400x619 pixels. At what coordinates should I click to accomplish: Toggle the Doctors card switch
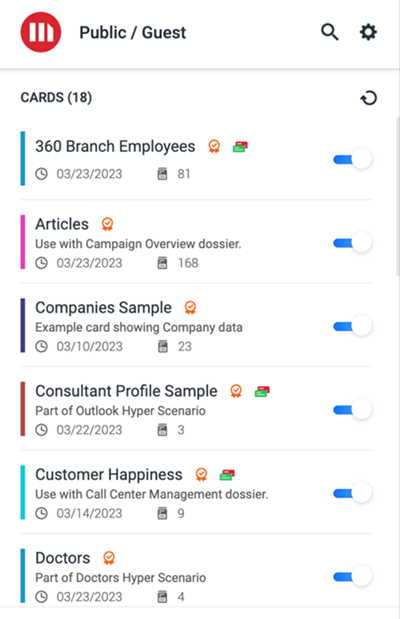pos(353,576)
